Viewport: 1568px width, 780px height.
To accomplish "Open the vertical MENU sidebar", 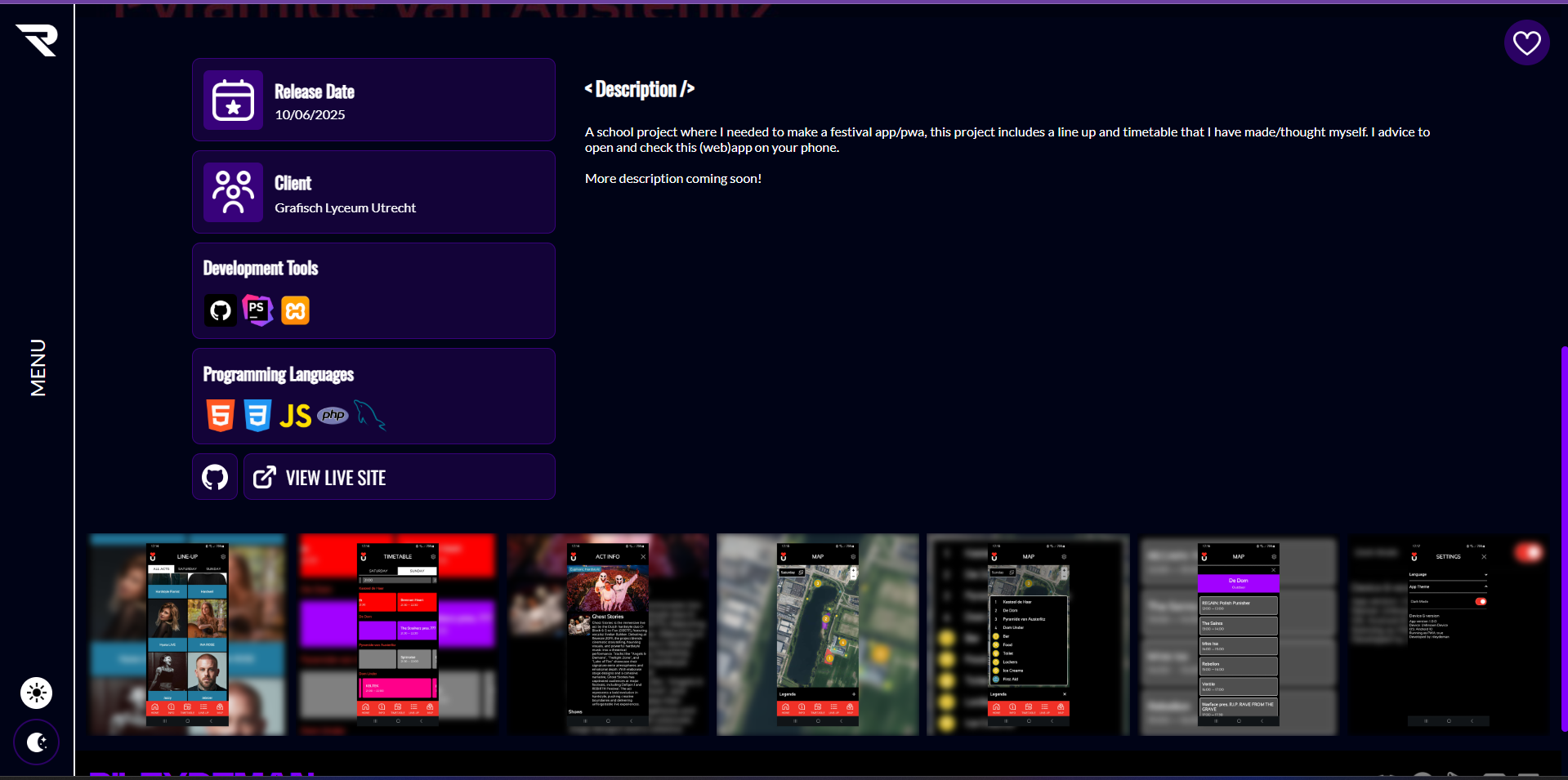I will (38, 368).
